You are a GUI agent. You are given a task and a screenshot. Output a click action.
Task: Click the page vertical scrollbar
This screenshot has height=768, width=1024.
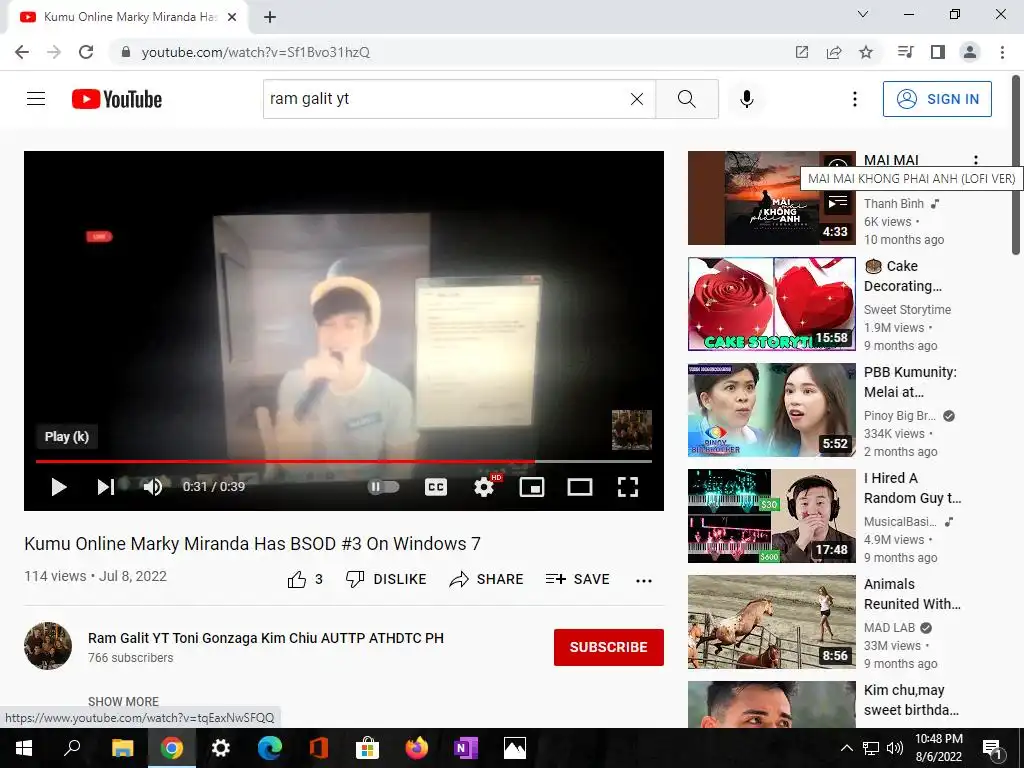pyautogui.click(x=1016, y=165)
